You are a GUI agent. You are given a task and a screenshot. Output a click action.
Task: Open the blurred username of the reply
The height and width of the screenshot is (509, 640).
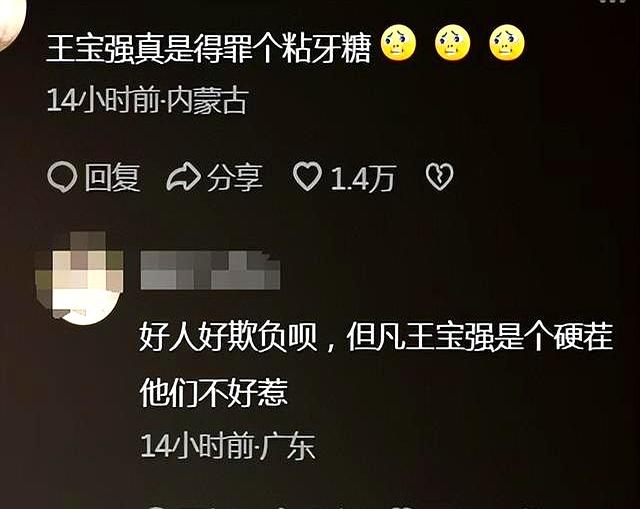coord(210,270)
